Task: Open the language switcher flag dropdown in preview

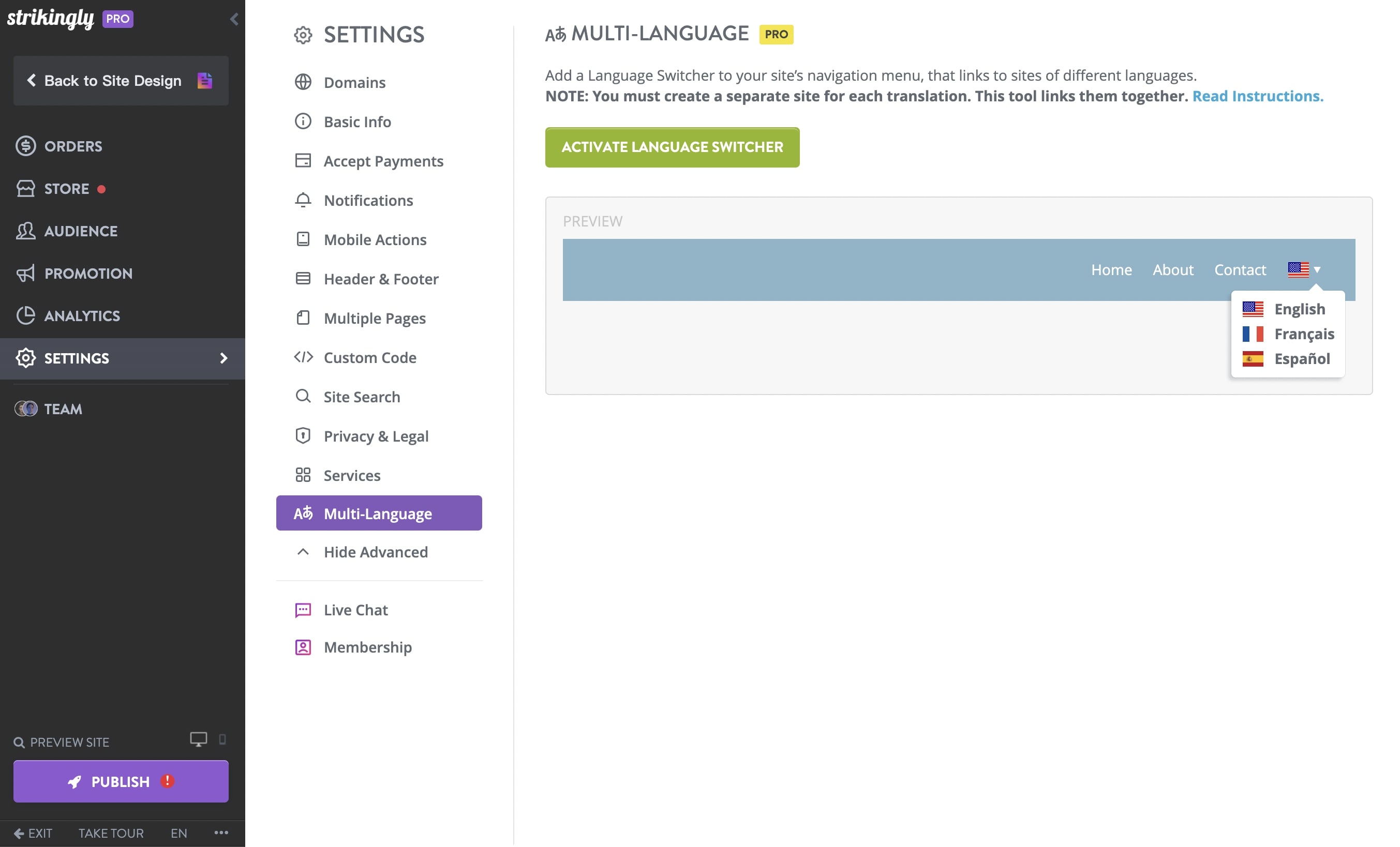Action: coord(1304,269)
